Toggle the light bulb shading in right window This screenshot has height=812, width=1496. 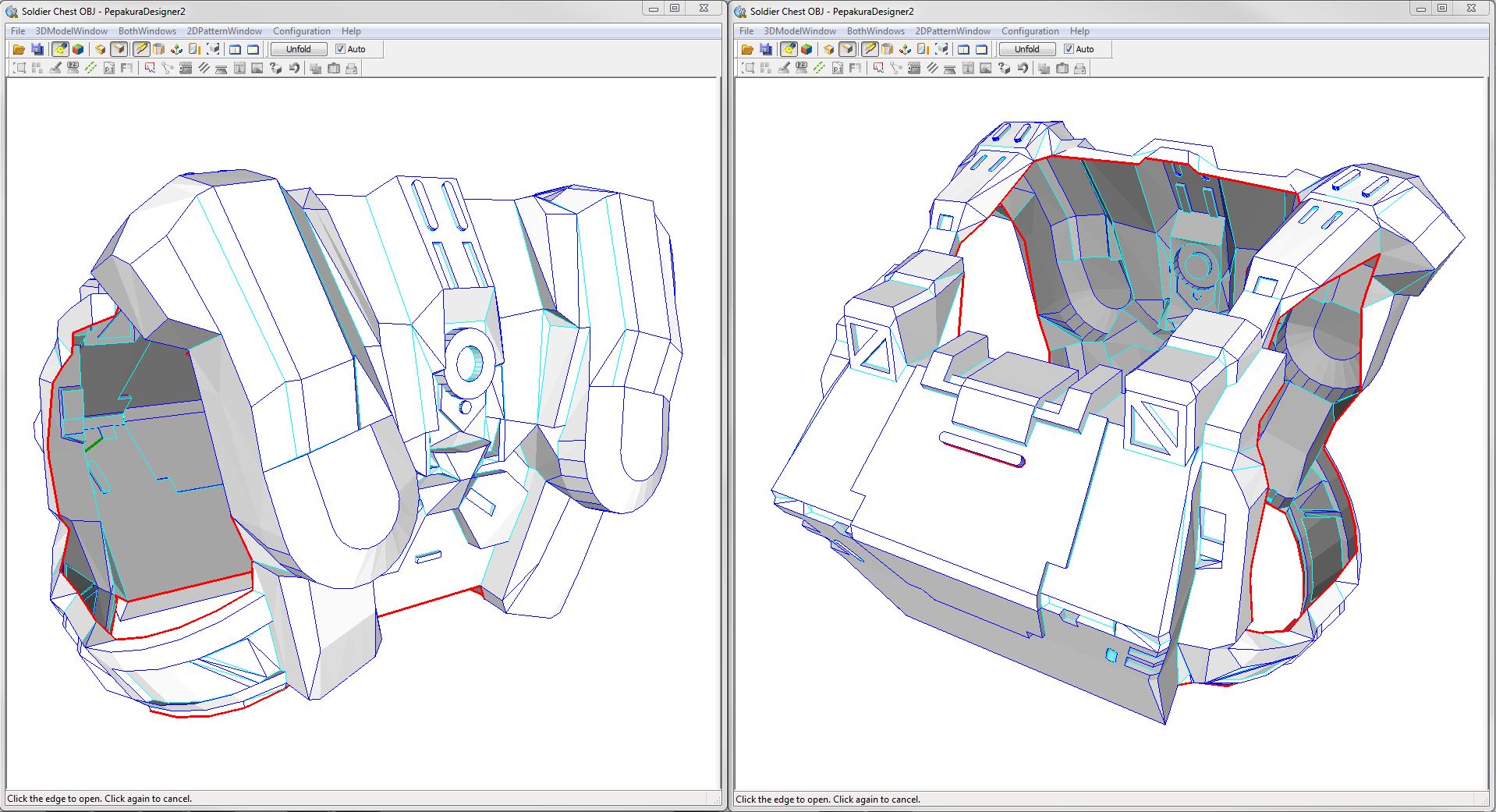point(789,49)
